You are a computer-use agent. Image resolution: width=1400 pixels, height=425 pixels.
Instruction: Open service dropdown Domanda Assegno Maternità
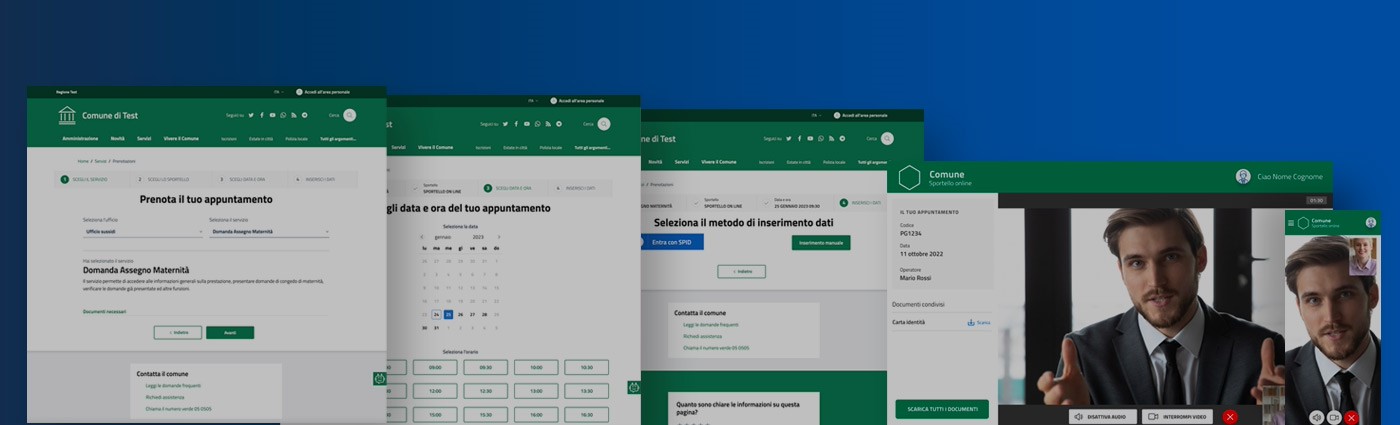point(269,232)
